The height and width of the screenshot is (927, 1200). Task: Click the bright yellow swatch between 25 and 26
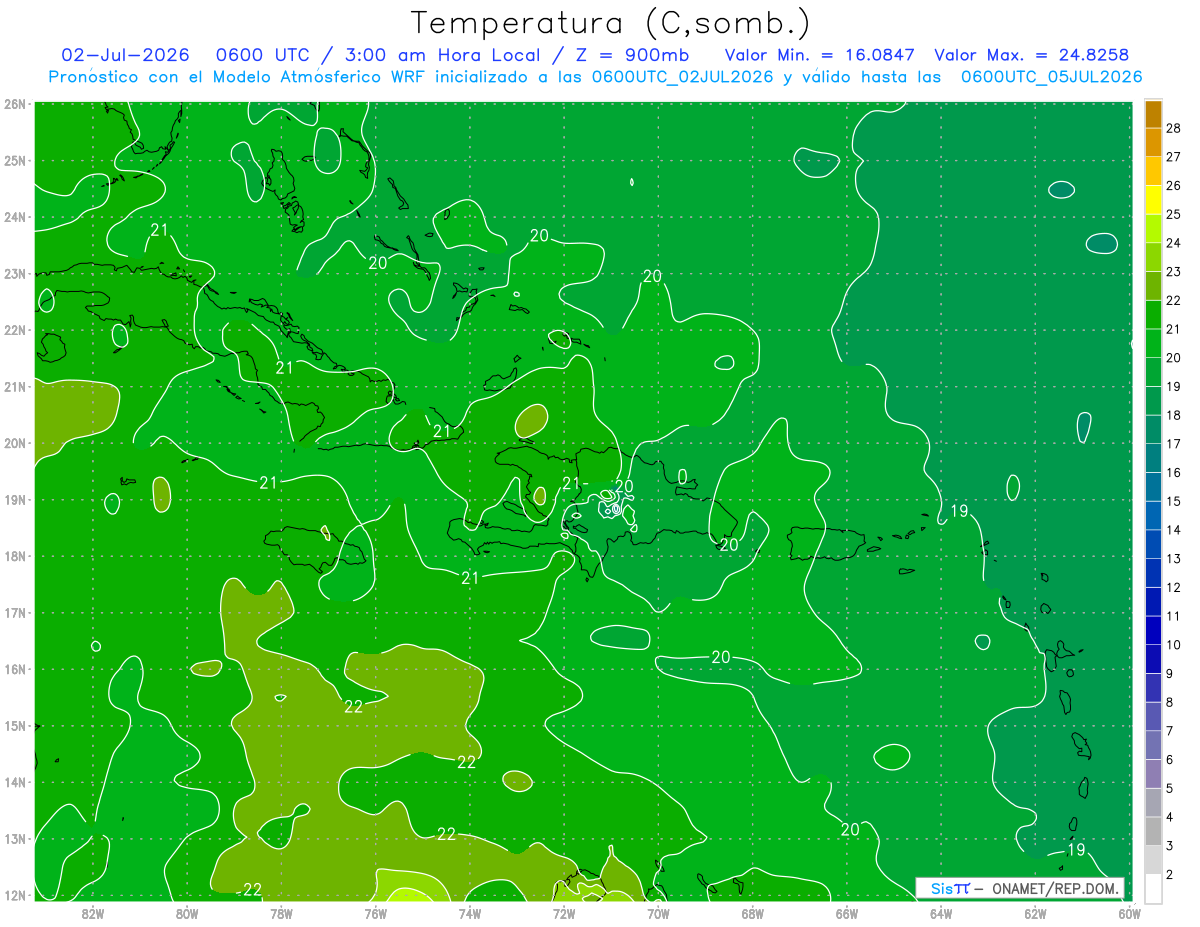[1153, 200]
